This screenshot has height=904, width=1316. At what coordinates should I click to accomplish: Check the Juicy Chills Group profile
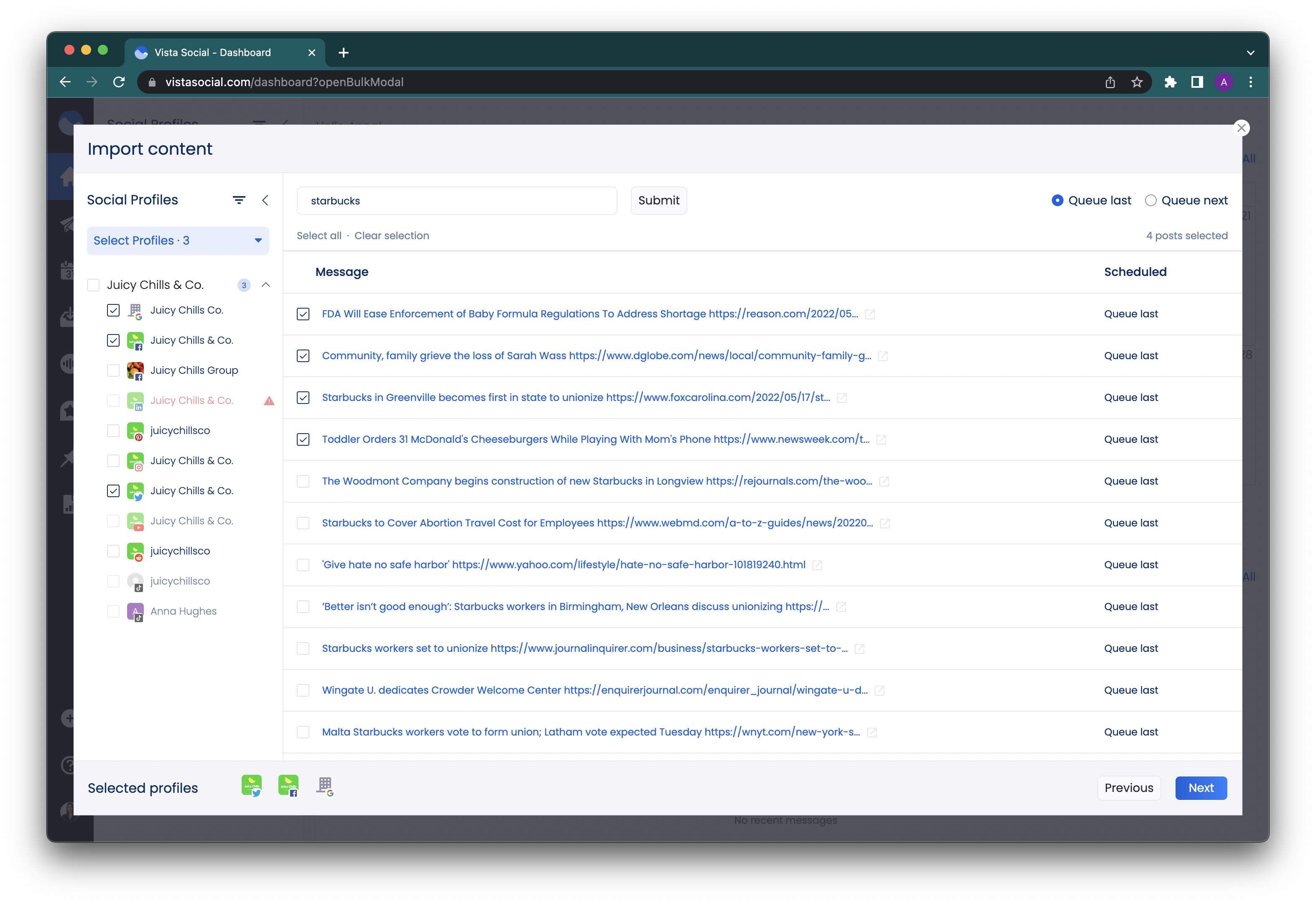113,370
